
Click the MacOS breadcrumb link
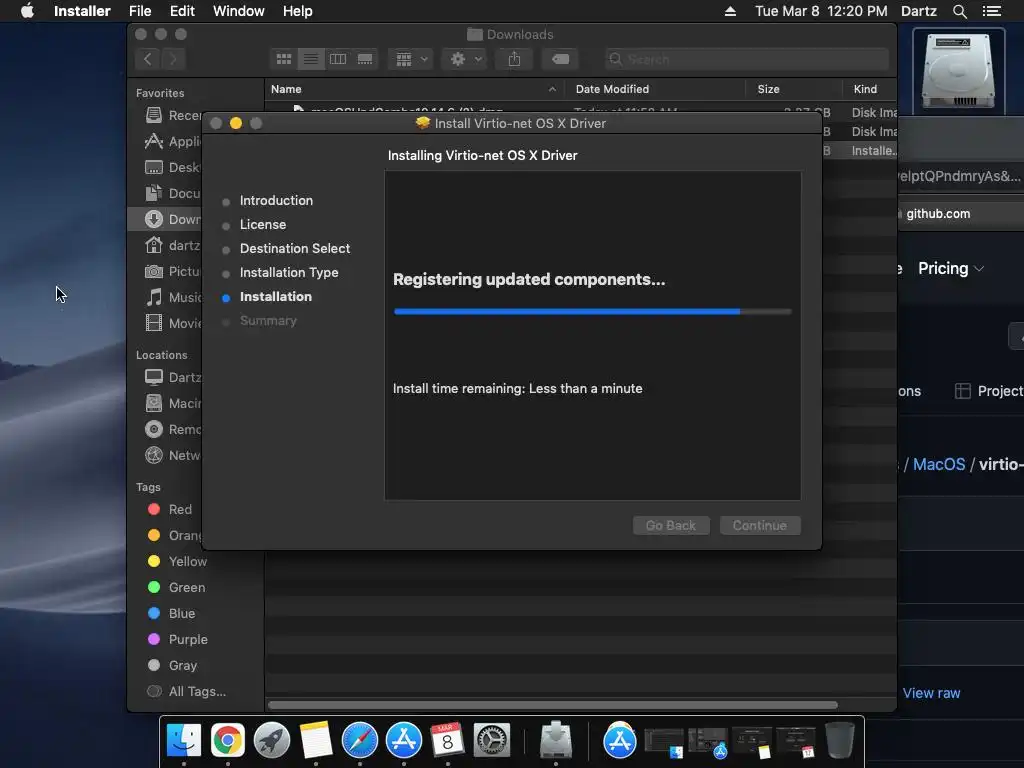tap(938, 464)
